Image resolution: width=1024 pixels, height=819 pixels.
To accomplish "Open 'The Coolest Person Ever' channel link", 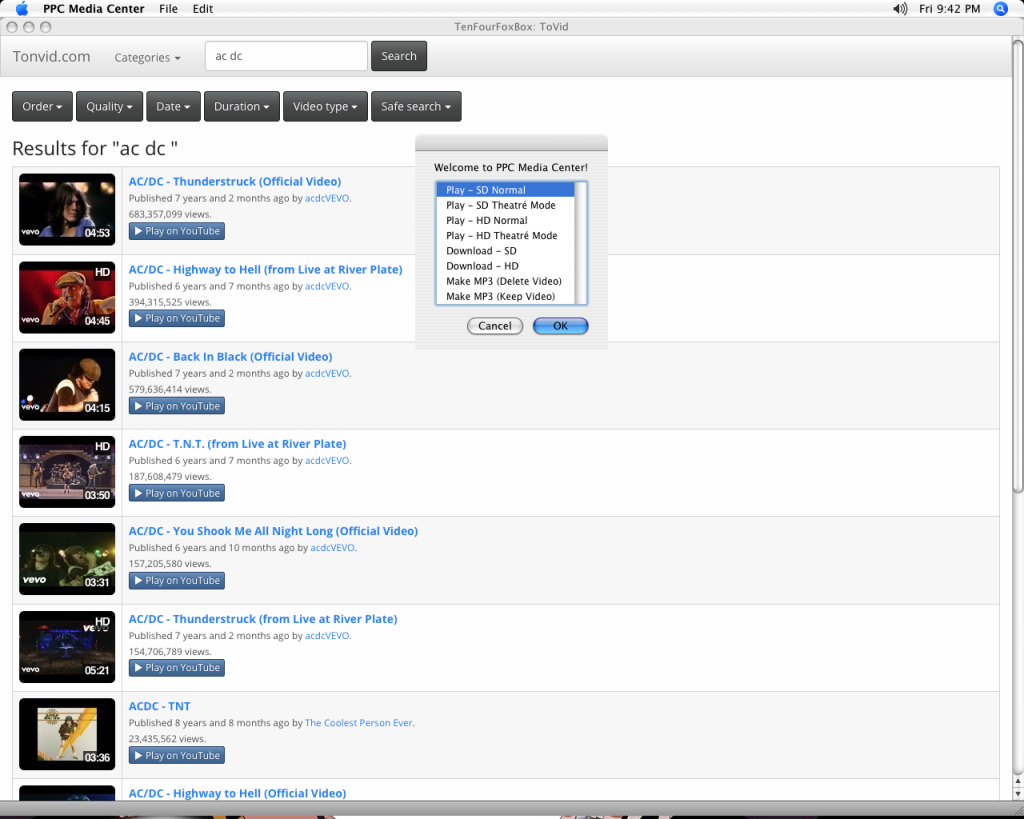I will (x=359, y=723).
